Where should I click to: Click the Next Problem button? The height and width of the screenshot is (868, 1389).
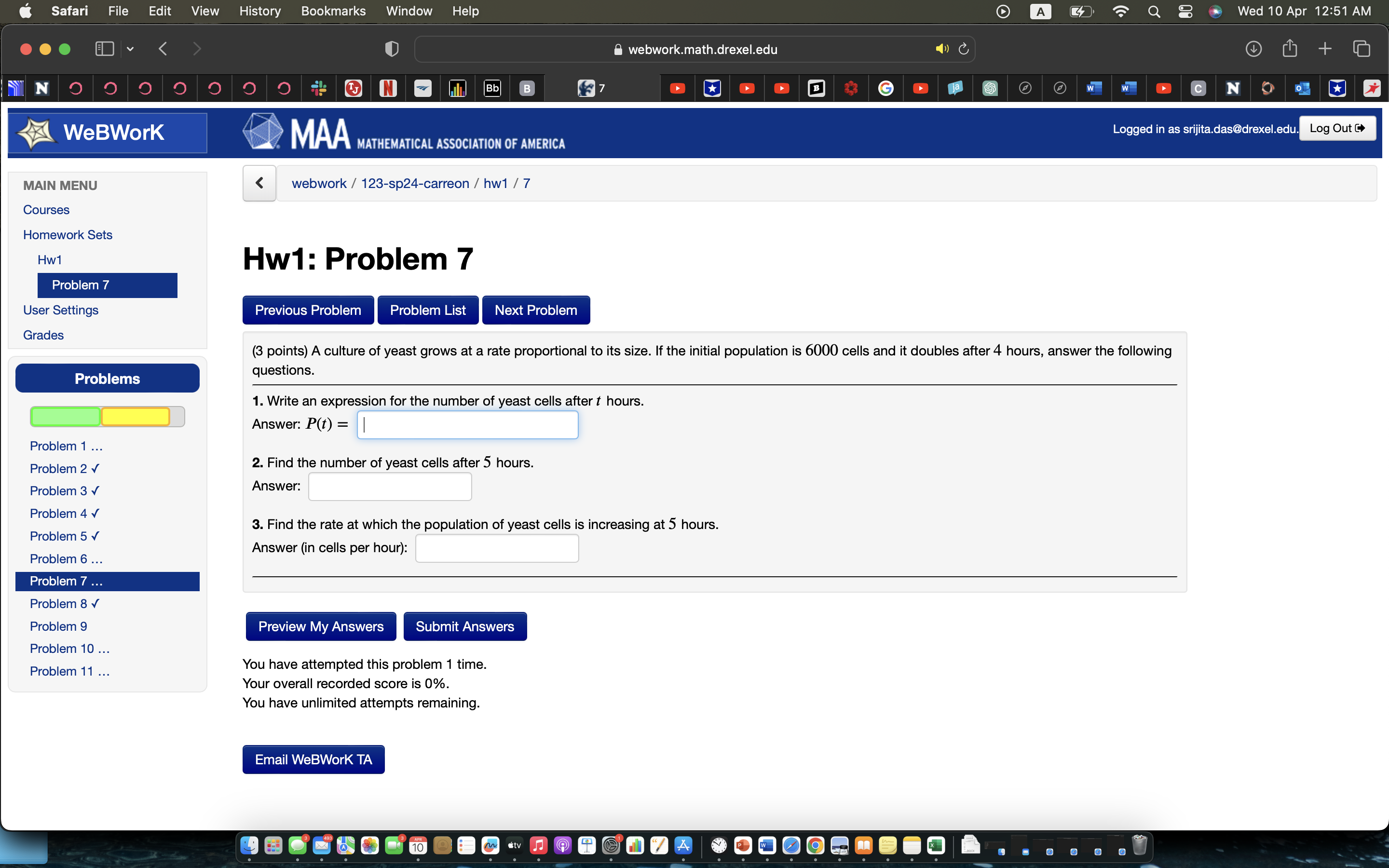click(x=535, y=310)
